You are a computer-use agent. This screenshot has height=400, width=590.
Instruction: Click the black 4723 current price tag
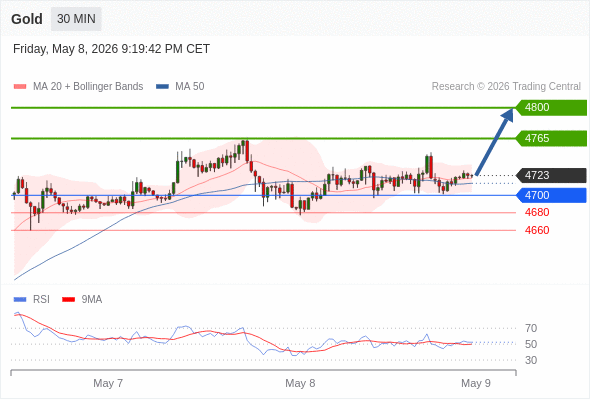pos(551,175)
